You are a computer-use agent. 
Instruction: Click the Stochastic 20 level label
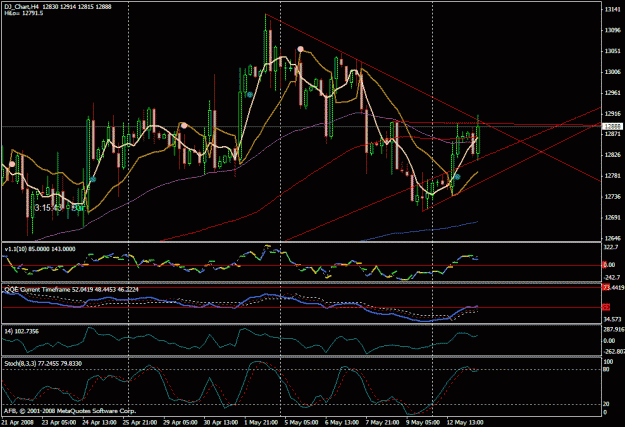606,404
